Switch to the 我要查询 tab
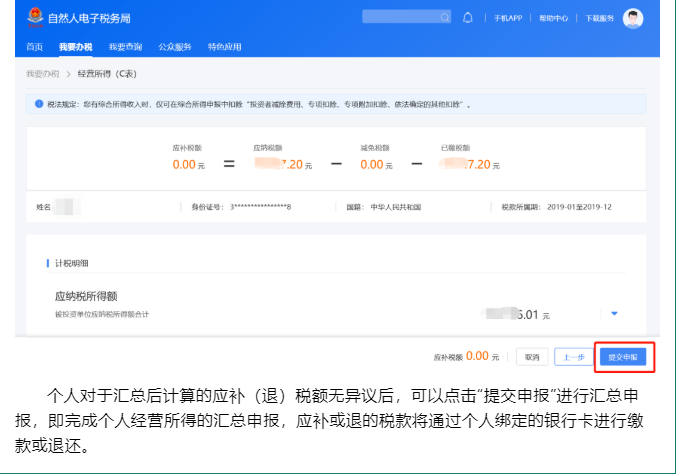 point(125,47)
